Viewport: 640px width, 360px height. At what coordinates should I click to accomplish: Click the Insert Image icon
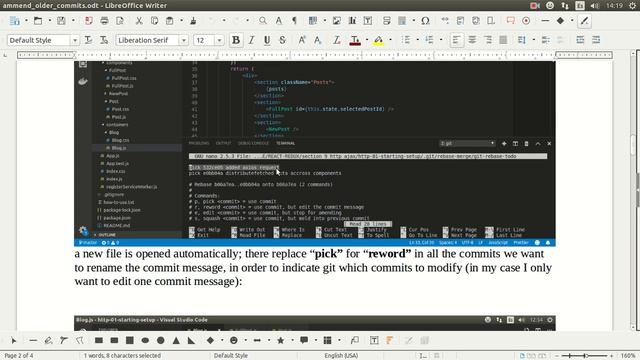337,21
